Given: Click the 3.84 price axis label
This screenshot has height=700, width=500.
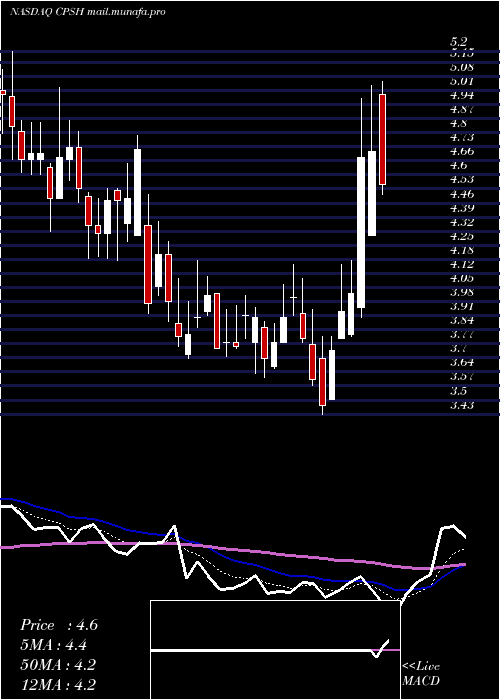Looking at the screenshot, I should coord(462,320).
